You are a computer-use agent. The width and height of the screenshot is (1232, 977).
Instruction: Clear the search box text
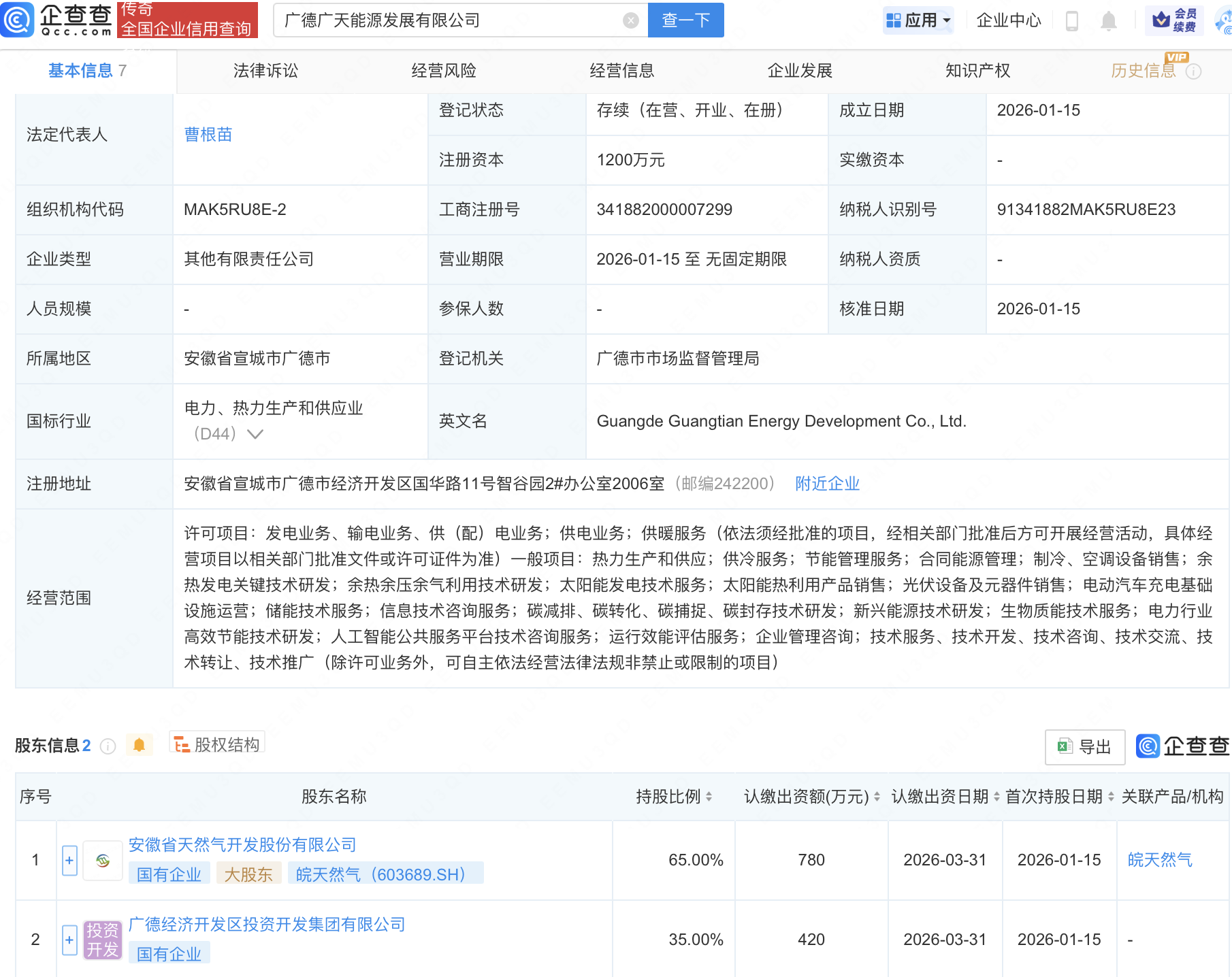coord(630,21)
